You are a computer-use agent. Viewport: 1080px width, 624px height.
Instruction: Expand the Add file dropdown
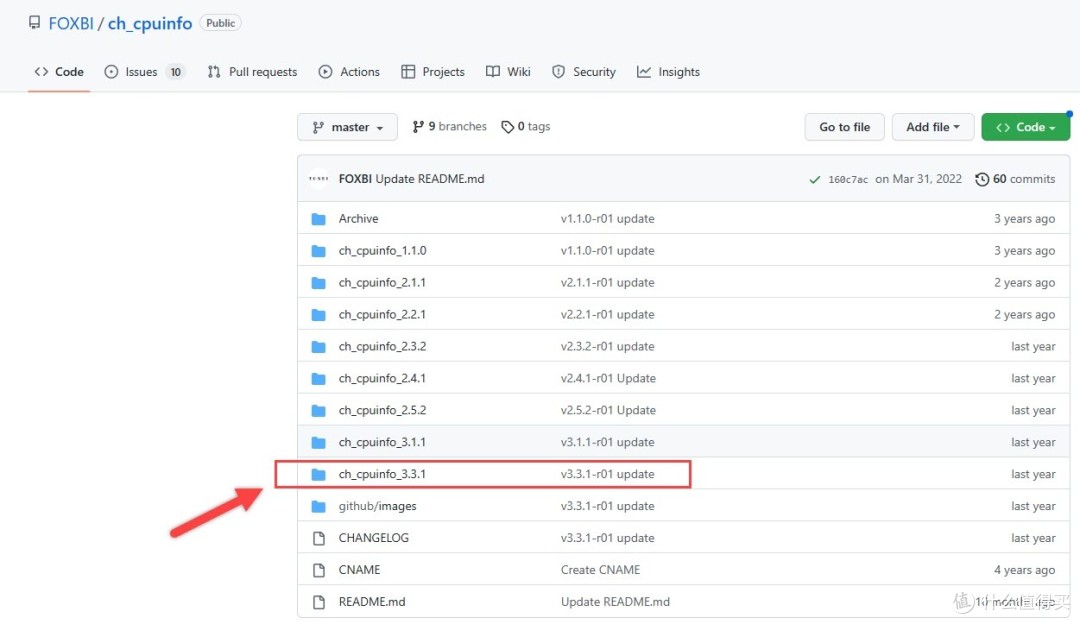coord(933,127)
